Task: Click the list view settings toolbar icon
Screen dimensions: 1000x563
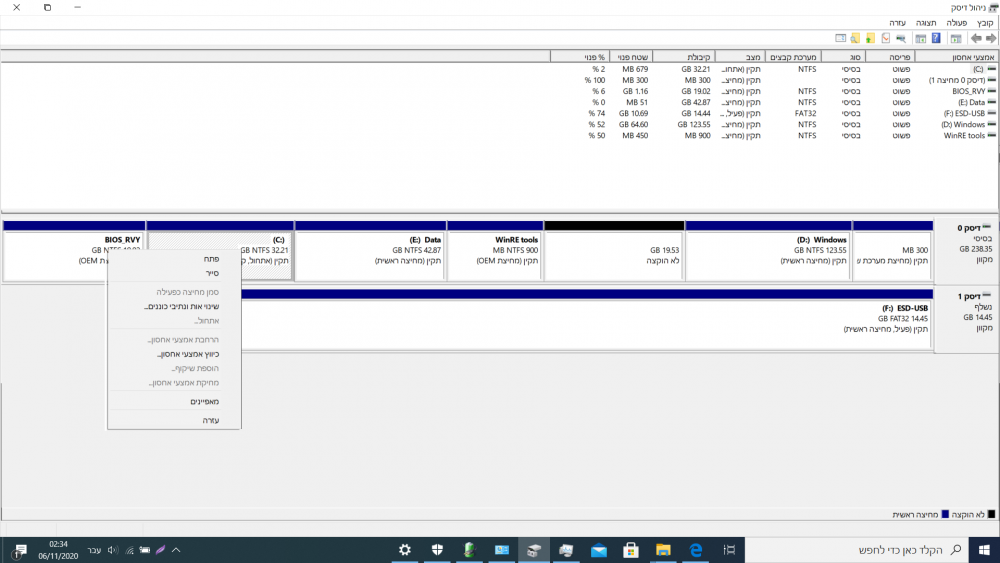Action: point(840,38)
